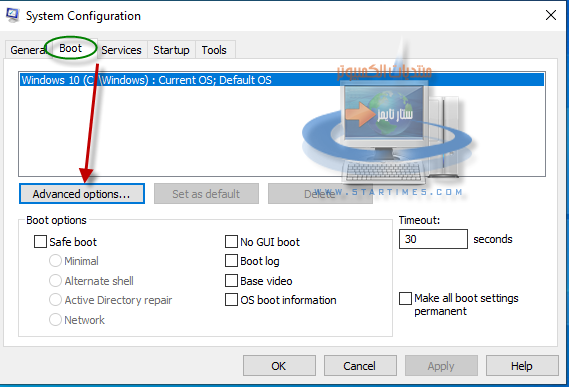Select Active Directory repair option
Viewport: 569px width, 387px height.
point(55,300)
